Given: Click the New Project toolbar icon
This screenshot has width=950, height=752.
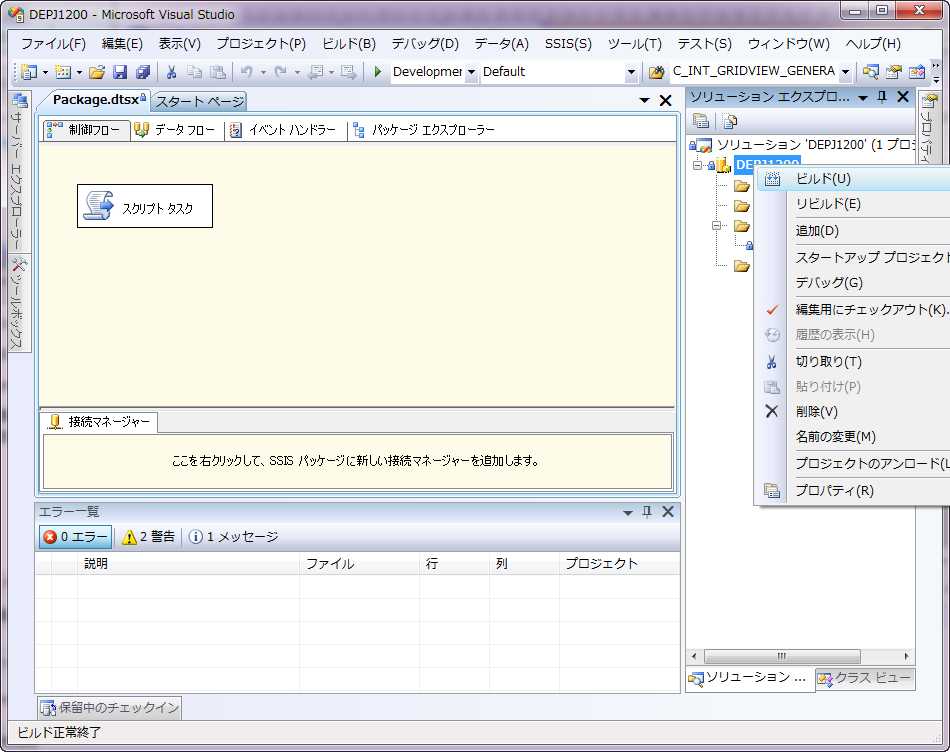Looking at the screenshot, I should click(x=28, y=72).
